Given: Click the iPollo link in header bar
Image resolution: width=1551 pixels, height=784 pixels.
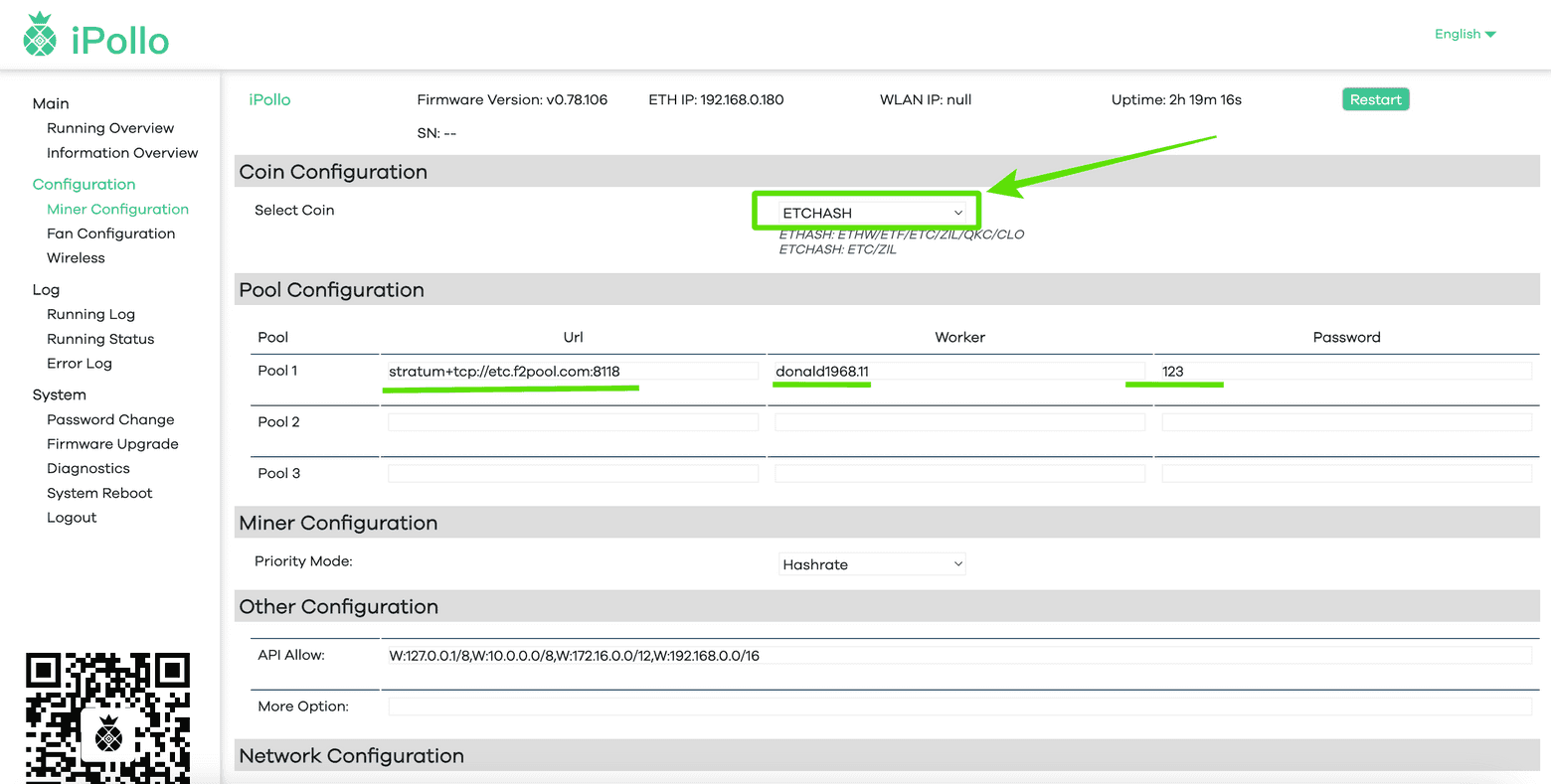Looking at the screenshot, I should click(x=269, y=99).
